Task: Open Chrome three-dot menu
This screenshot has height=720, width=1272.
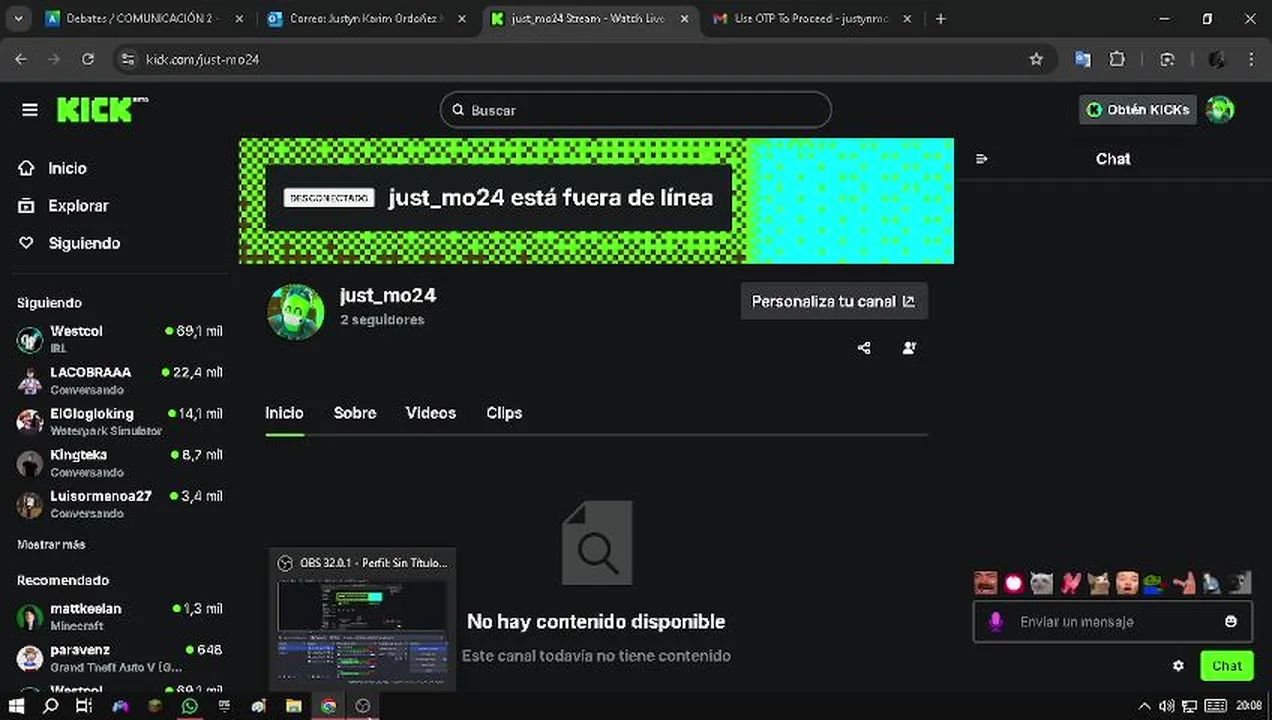Action: (1252, 60)
